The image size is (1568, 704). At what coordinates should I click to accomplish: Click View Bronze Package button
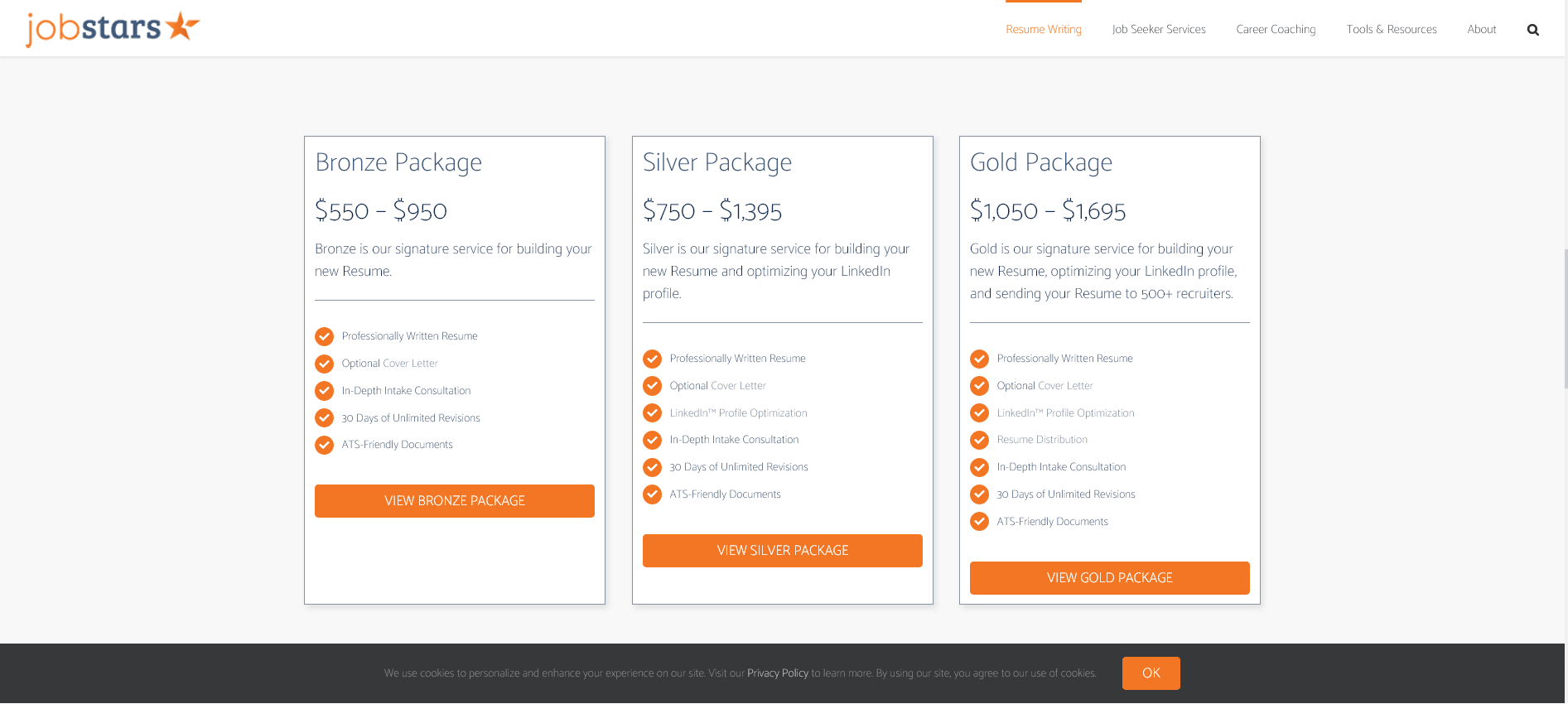[455, 501]
